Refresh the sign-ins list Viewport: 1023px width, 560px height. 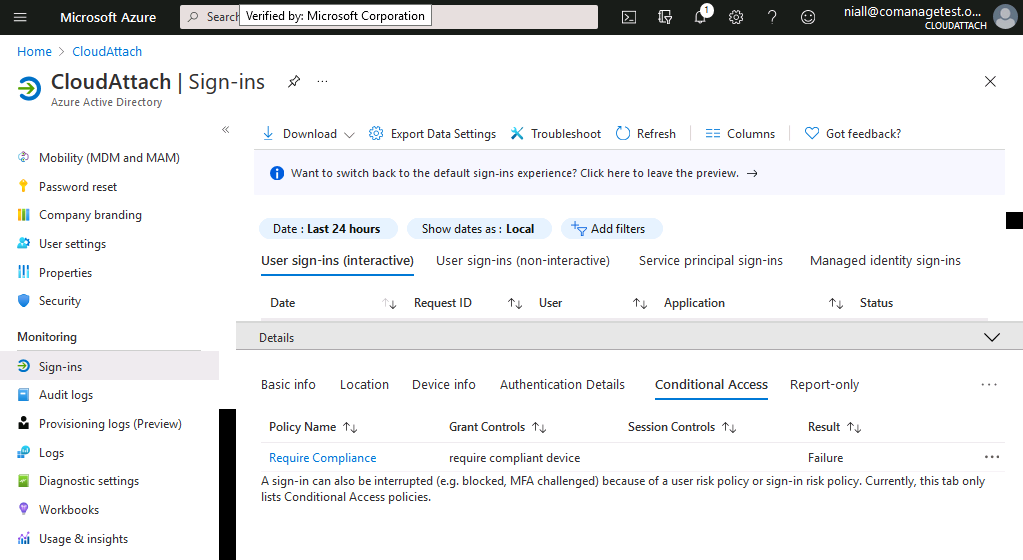pos(646,134)
